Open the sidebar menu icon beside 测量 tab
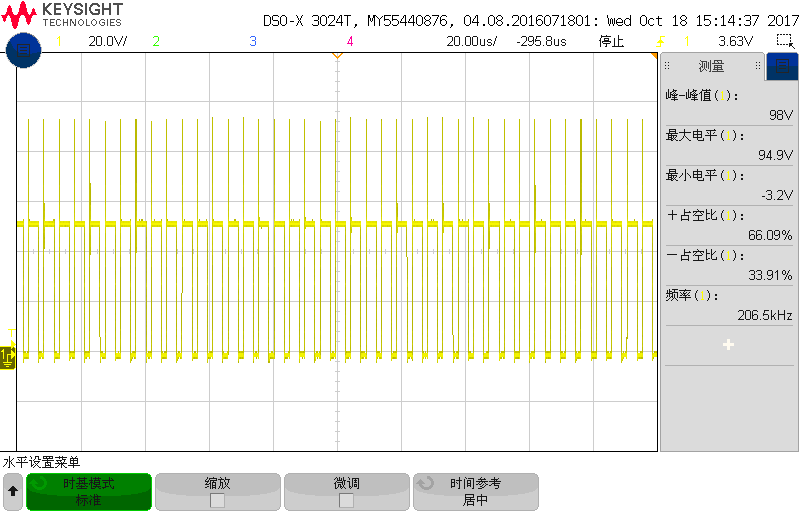 coord(782,66)
